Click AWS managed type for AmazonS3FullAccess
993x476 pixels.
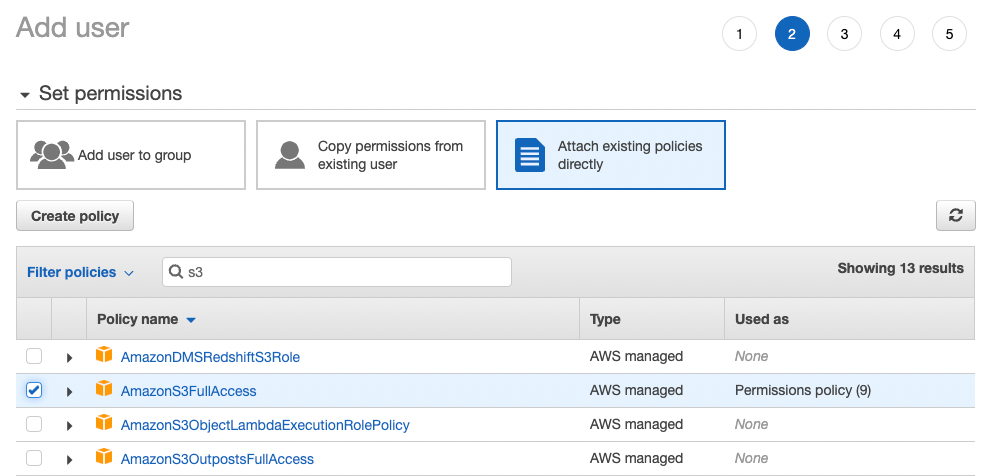coord(636,391)
